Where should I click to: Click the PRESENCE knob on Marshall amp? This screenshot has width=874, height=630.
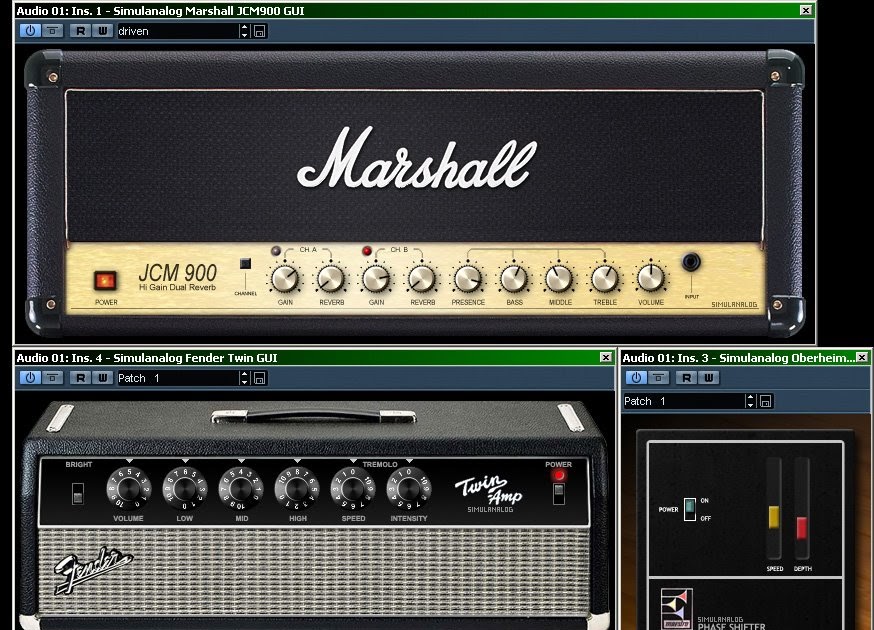pos(468,277)
